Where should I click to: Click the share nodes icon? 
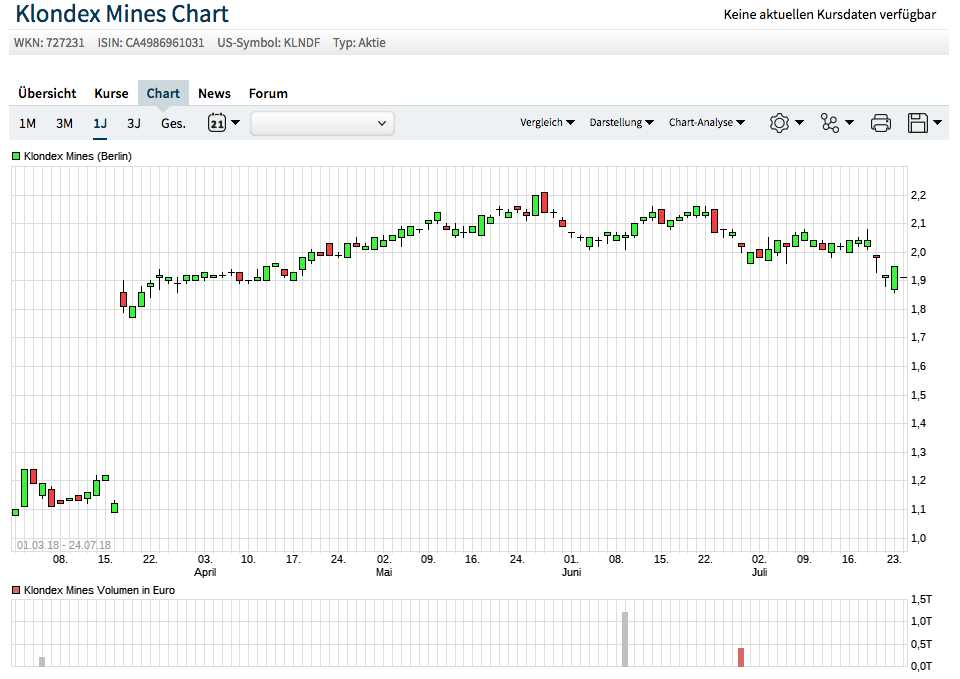coord(829,123)
